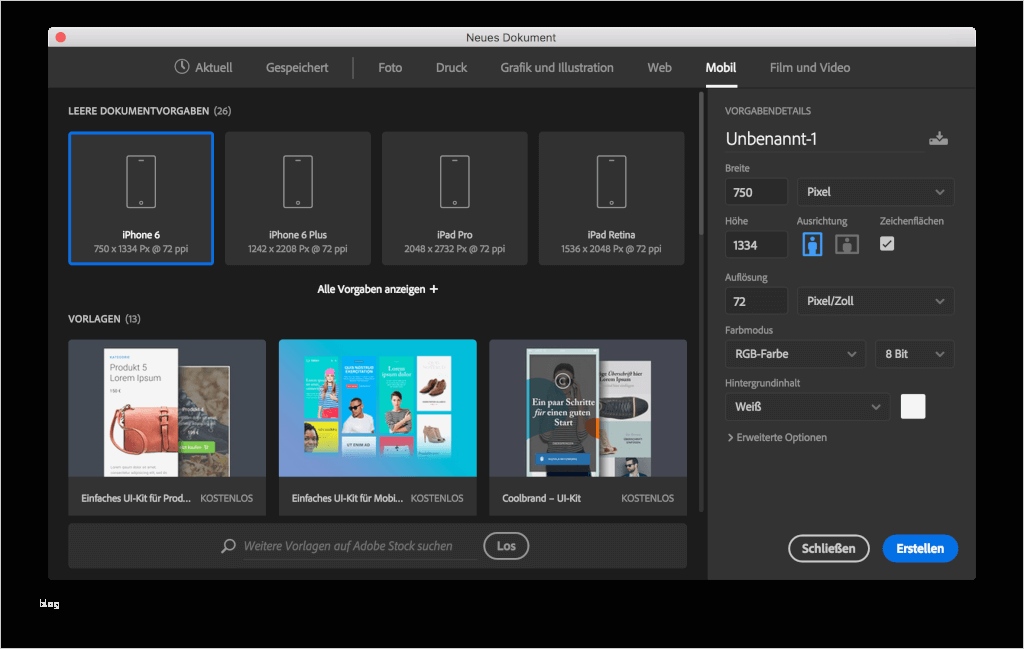The width and height of the screenshot is (1024, 649).
Task: Click the iPhone 6 phone icon
Action: (141, 182)
